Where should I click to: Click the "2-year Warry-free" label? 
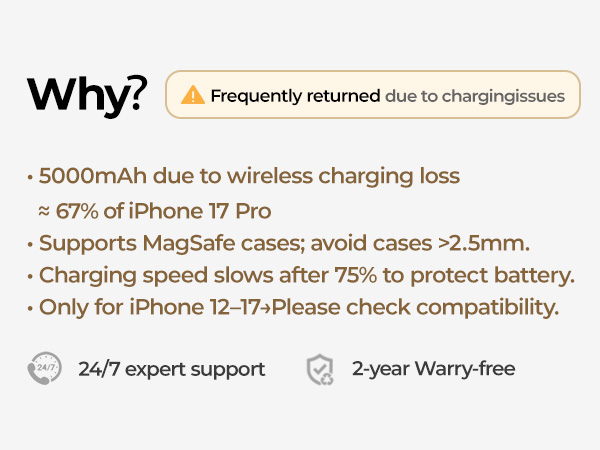pos(434,369)
